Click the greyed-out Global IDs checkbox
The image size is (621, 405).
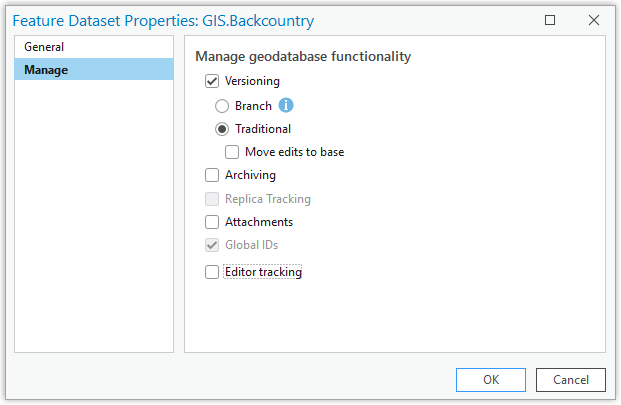tap(212, 245)
